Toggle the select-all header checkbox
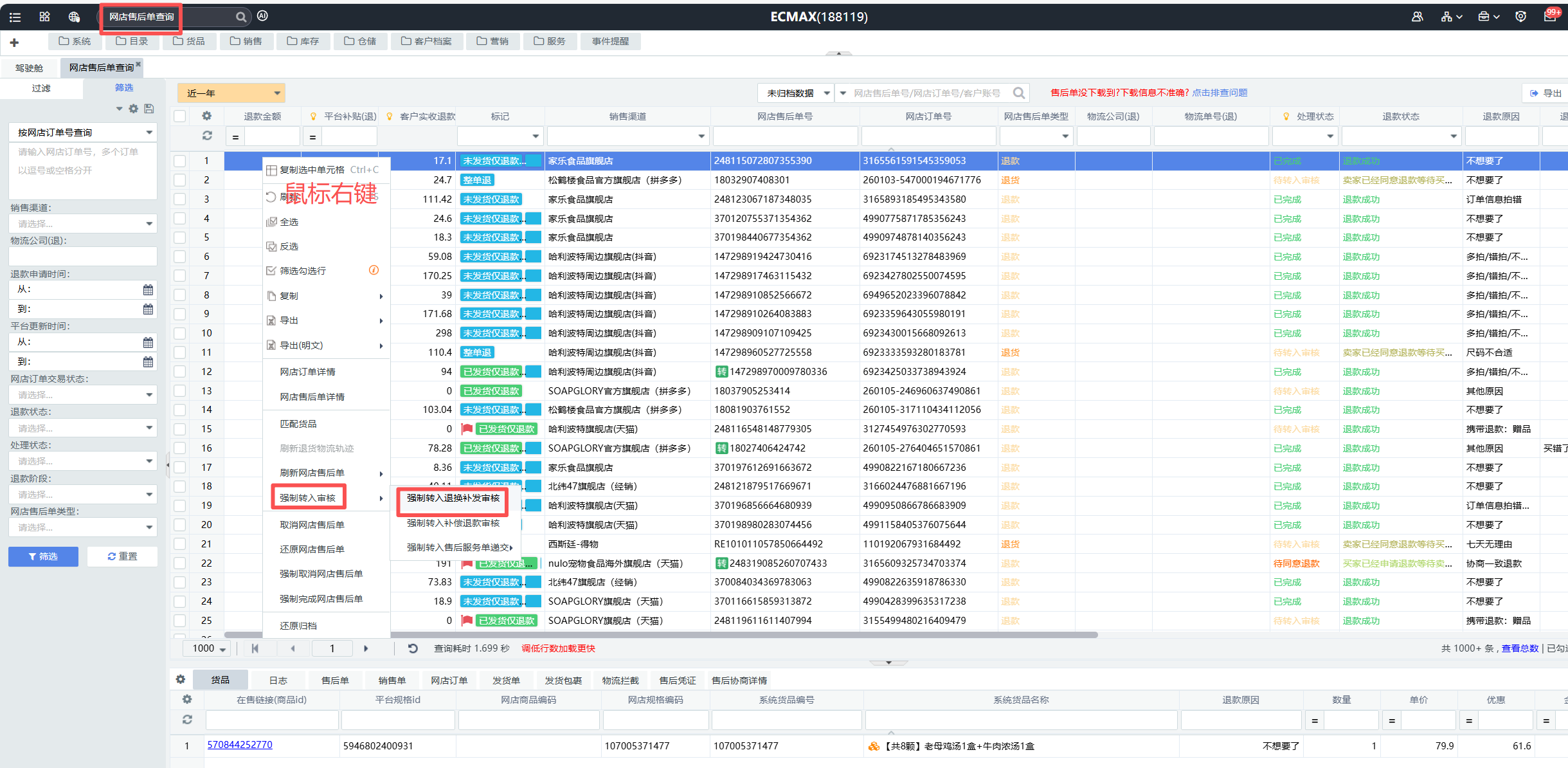The image size is (1568, 768). tap(180, 116)
